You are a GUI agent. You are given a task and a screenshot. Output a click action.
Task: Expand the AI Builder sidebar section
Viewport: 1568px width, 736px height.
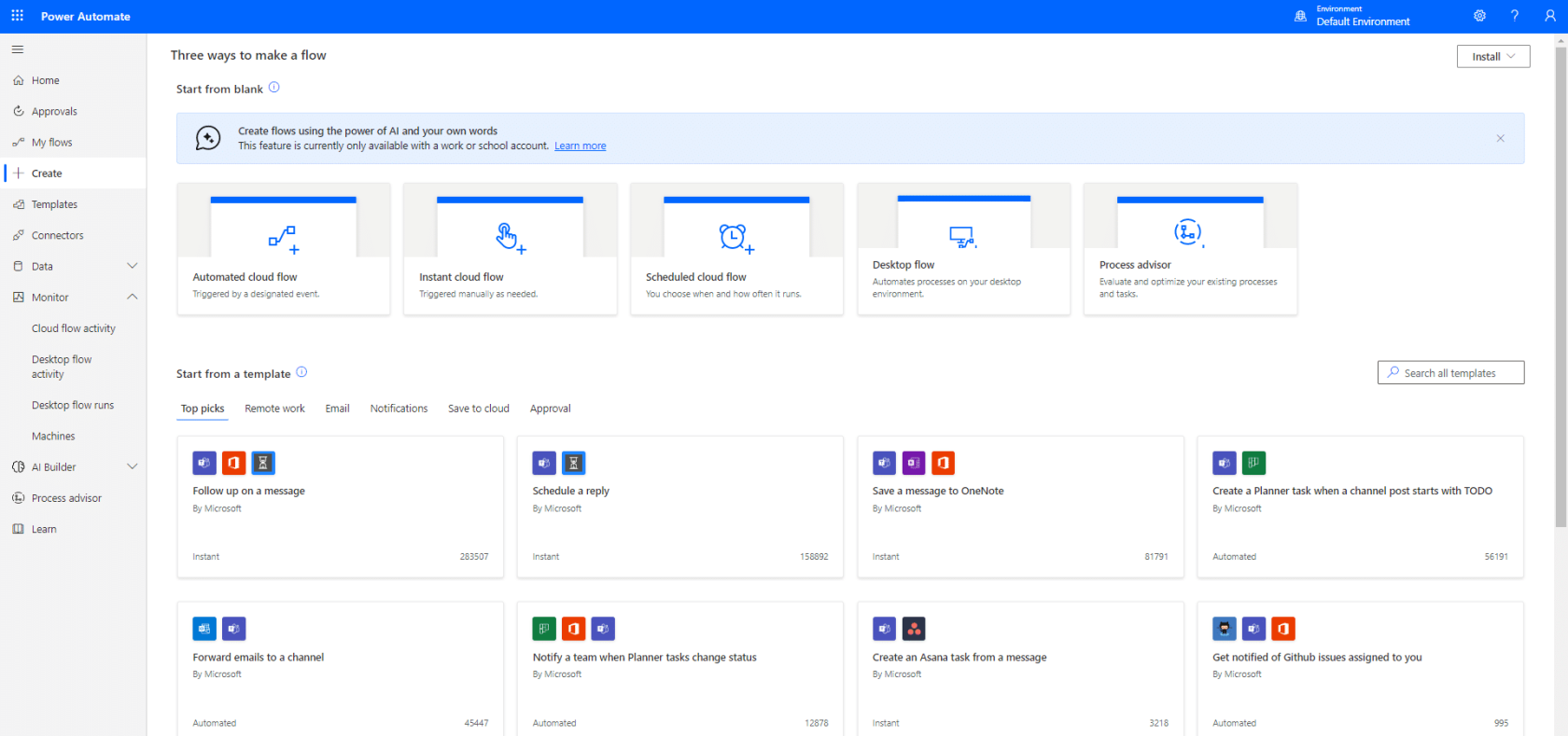(132, 466)
